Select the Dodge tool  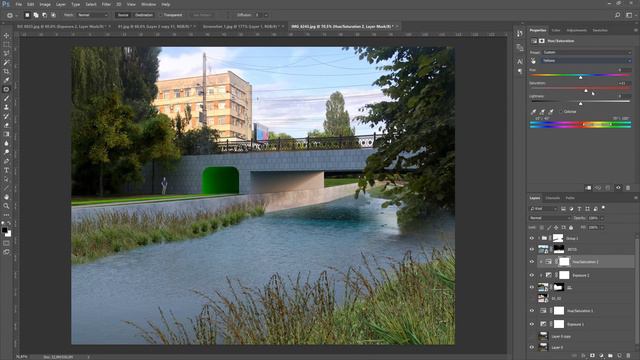click(x=6, y=152)
